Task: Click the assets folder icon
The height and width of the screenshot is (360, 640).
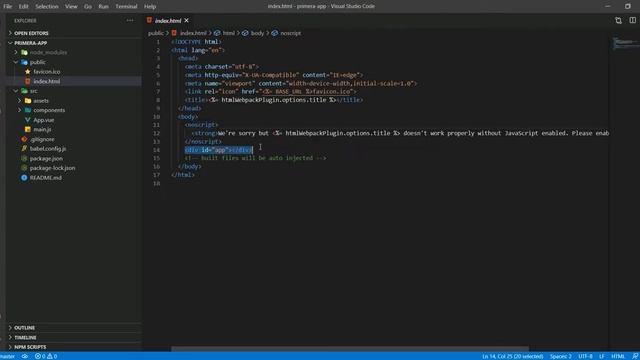Action: [28, 100]
